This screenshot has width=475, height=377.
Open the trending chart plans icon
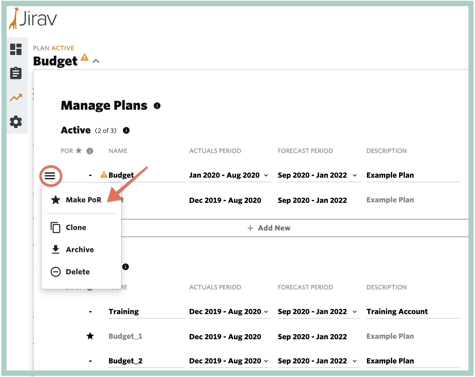tap(16, 97)
